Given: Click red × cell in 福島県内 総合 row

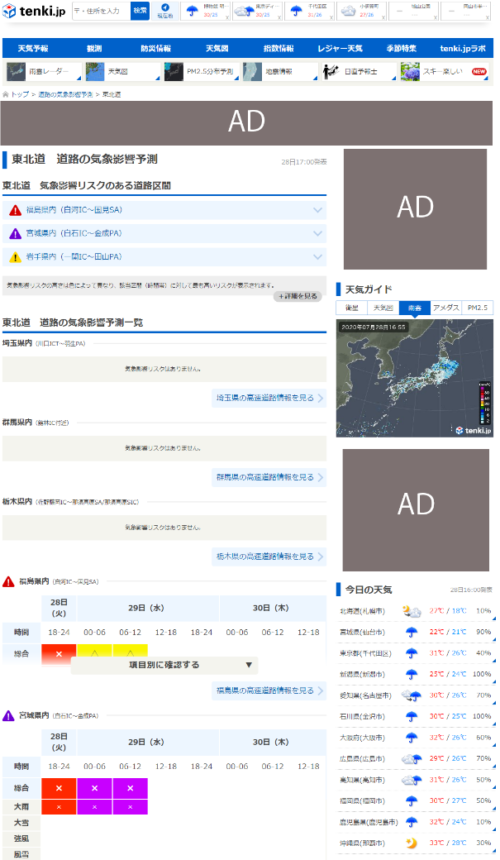Looking at the screenshot, I should 59,654.
